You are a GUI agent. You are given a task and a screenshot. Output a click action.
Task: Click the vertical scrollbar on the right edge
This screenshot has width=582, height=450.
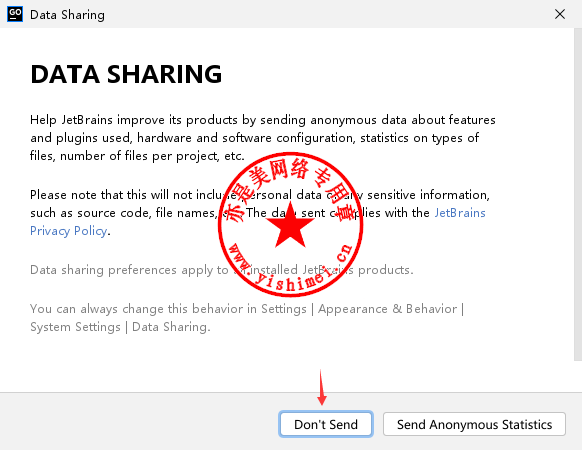[x=578, y=194]
